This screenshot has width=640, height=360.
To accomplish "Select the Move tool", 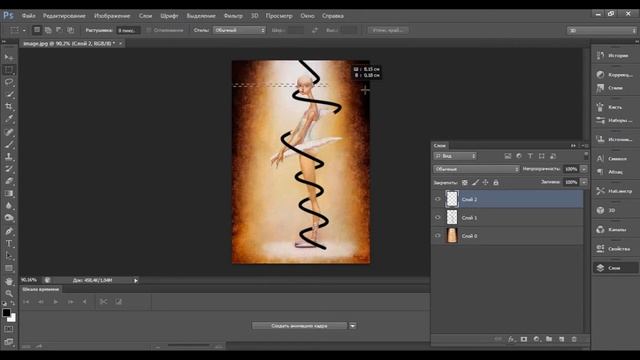I will tap(9, 57).
